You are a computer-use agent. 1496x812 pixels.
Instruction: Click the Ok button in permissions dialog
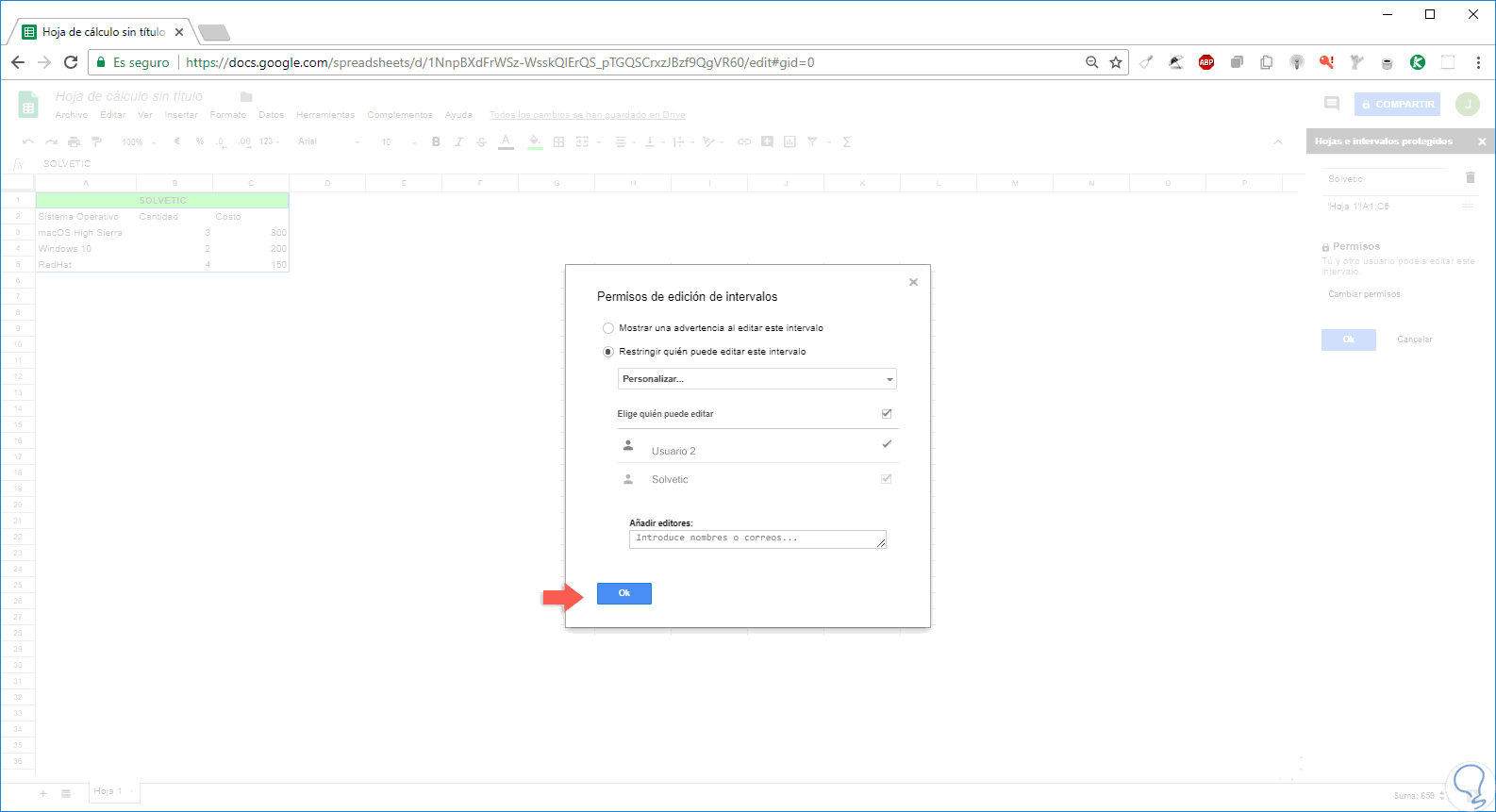[623, 593]
